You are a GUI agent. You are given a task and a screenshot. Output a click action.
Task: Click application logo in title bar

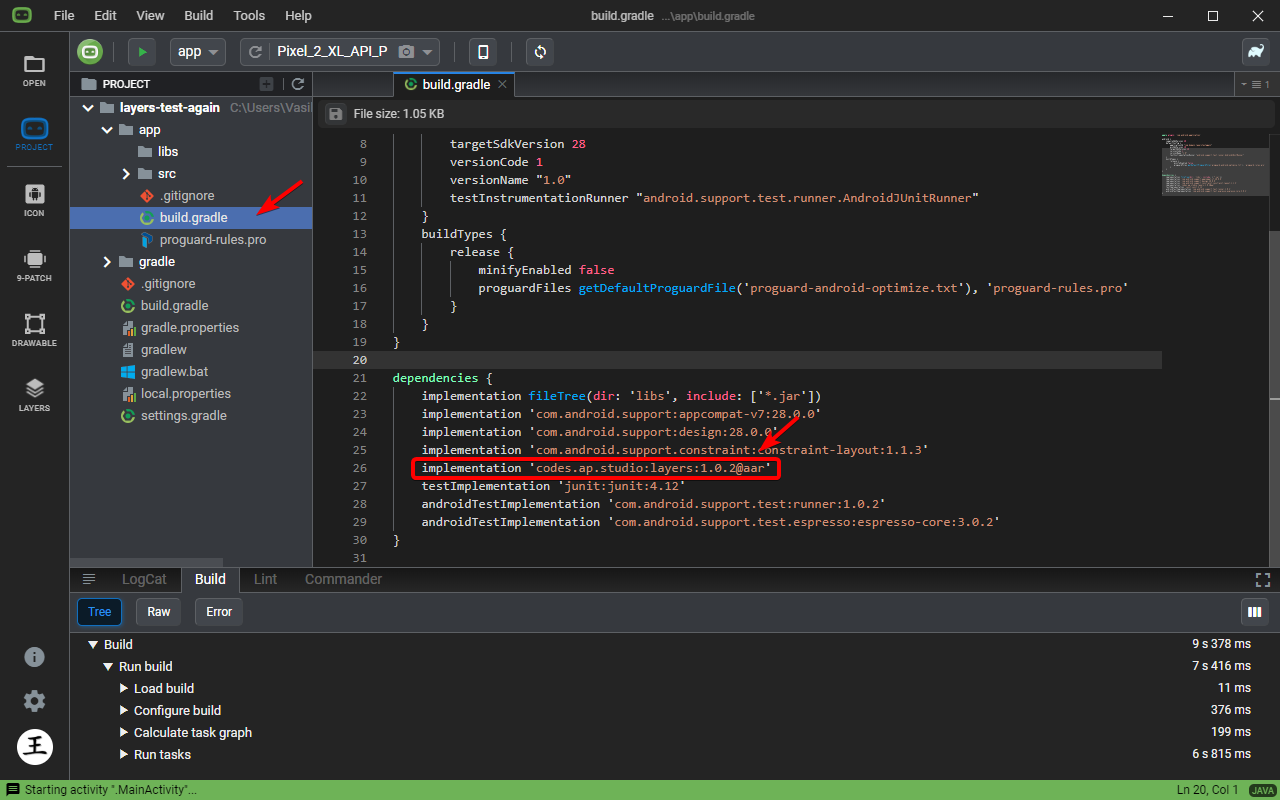click(22, 16)
